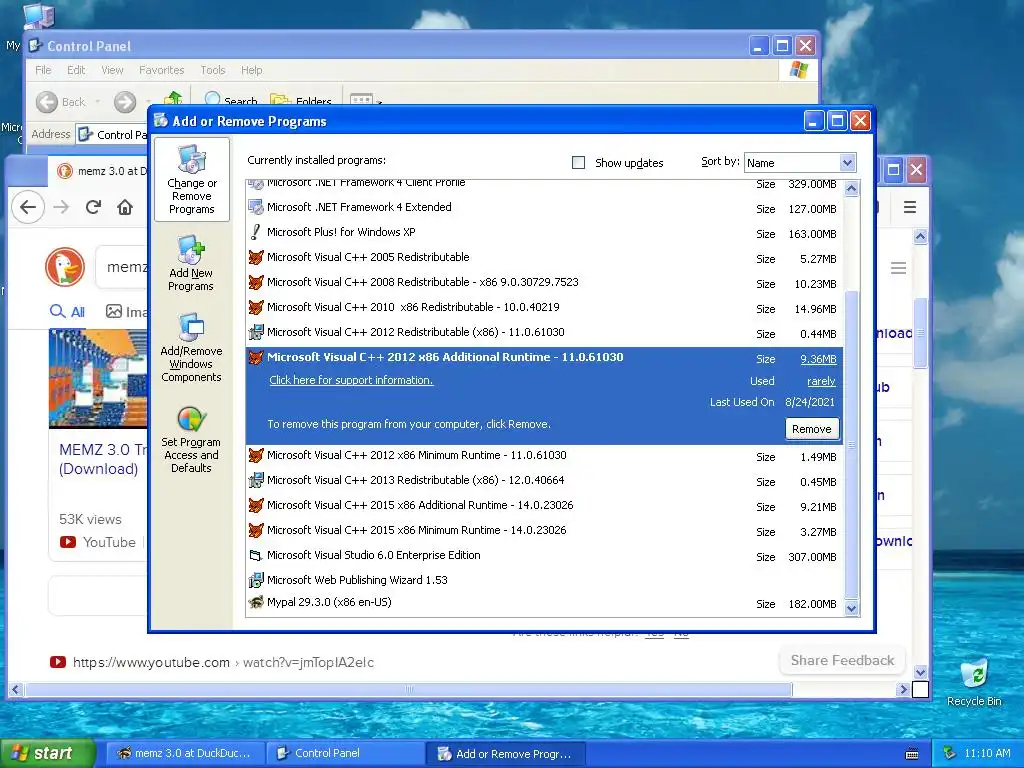Viewport: 1024px width, 768px height.
Task: Open Edit menu in Control Panel
Action: [x=76, y=70]
